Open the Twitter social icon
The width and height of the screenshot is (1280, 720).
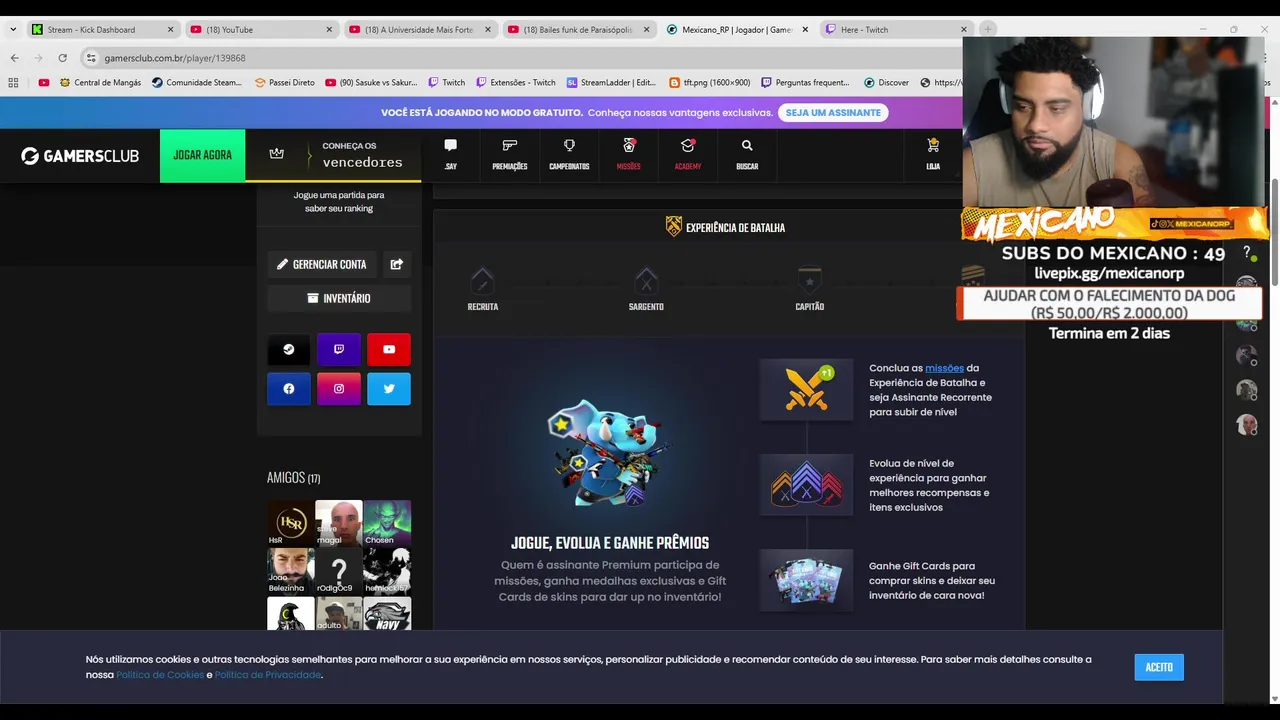[389, 389]
